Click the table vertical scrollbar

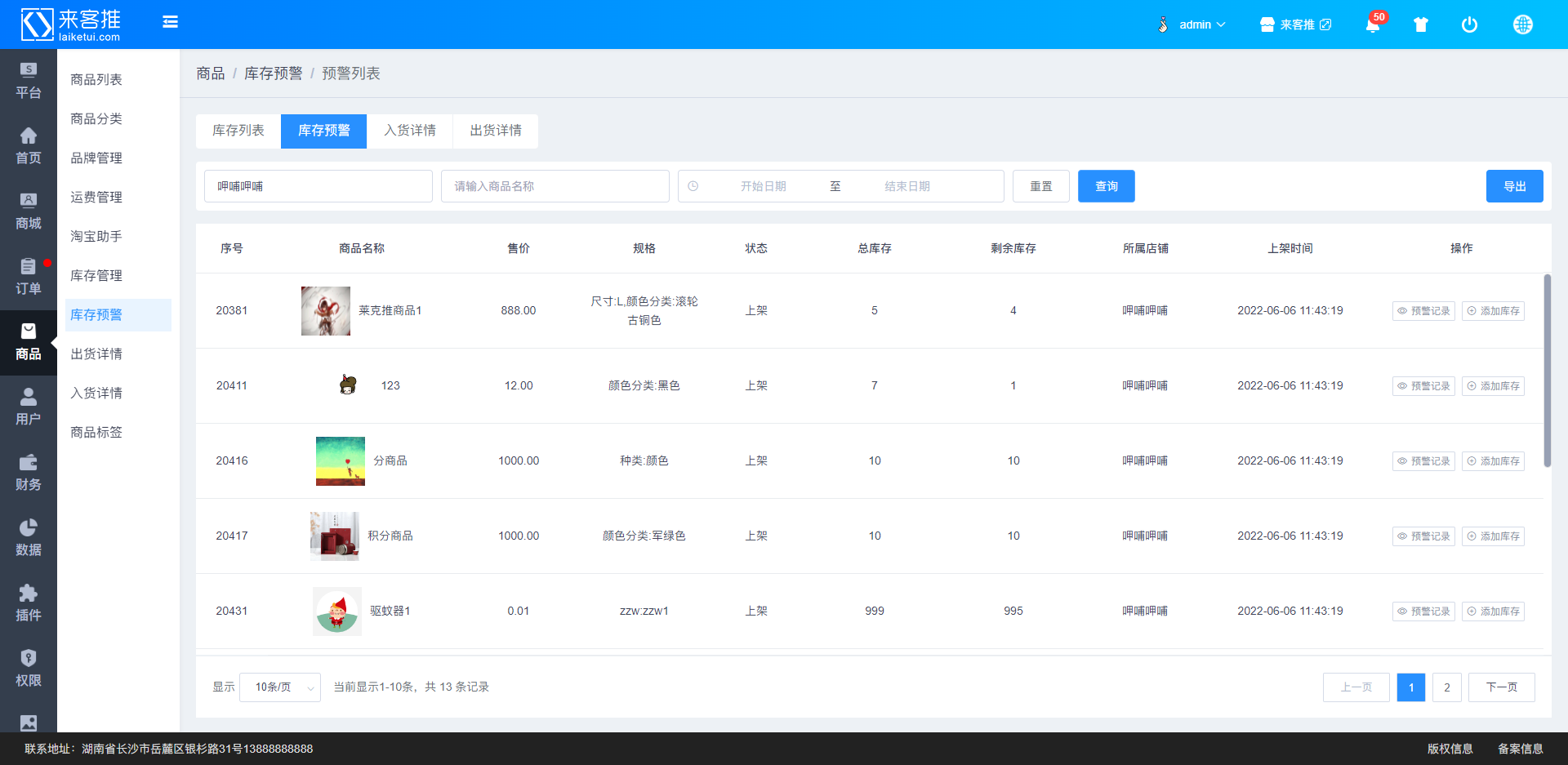(x=1547, y=371)
